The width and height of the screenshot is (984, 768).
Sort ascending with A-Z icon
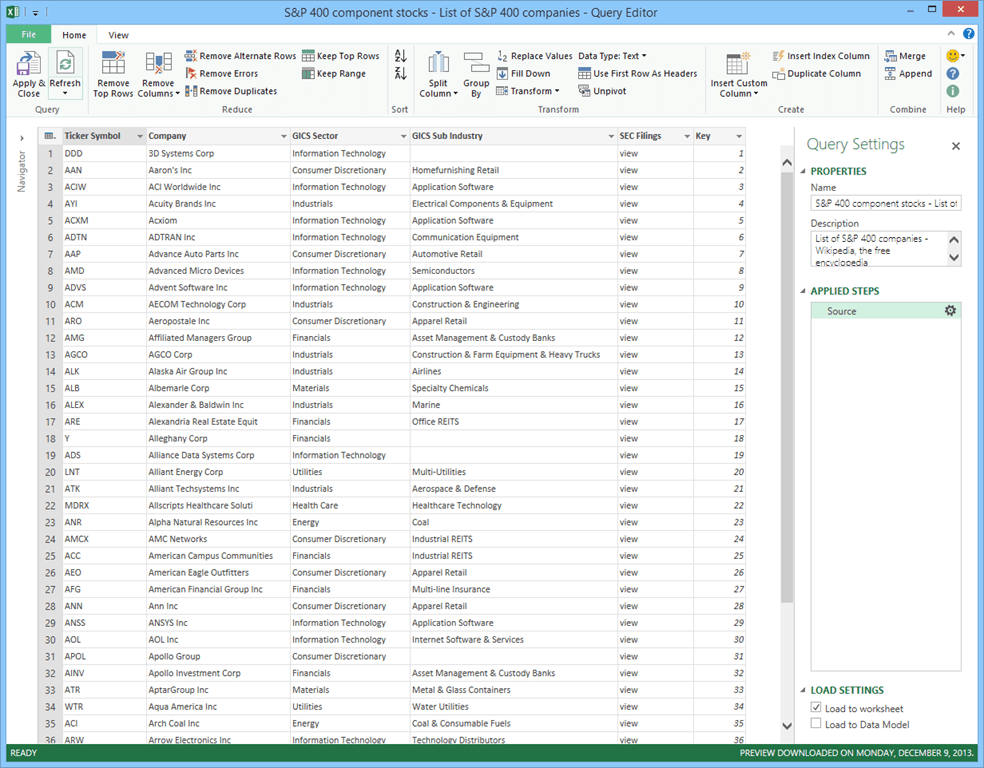[x=400, y=56]
